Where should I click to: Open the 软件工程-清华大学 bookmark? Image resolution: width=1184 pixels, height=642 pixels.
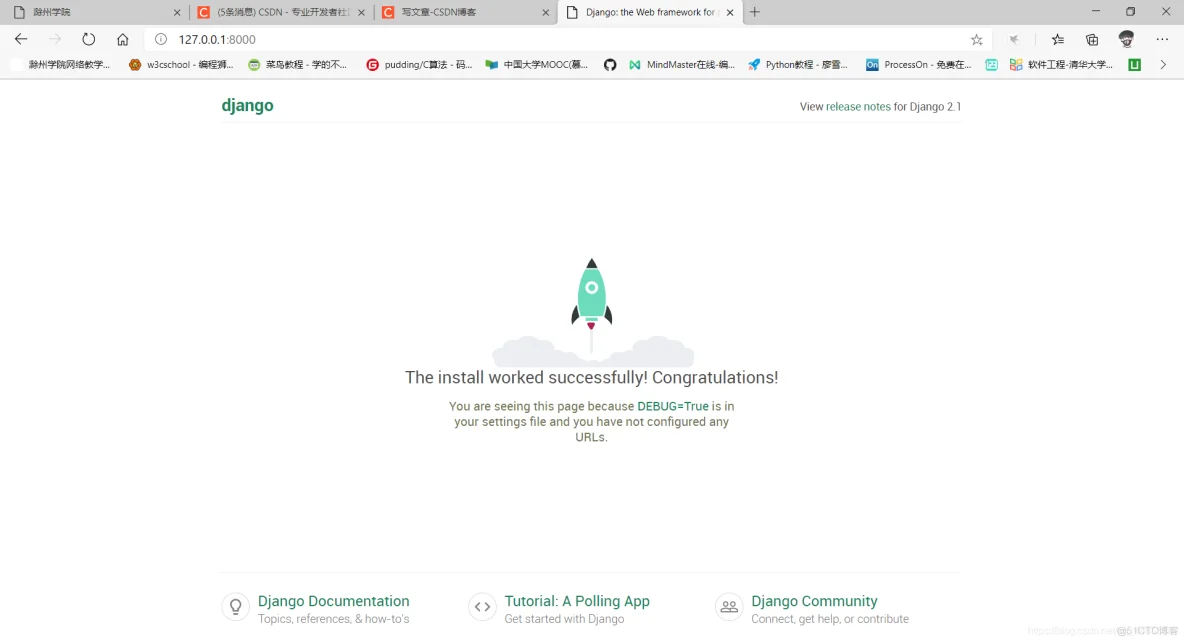[1062, 65]
